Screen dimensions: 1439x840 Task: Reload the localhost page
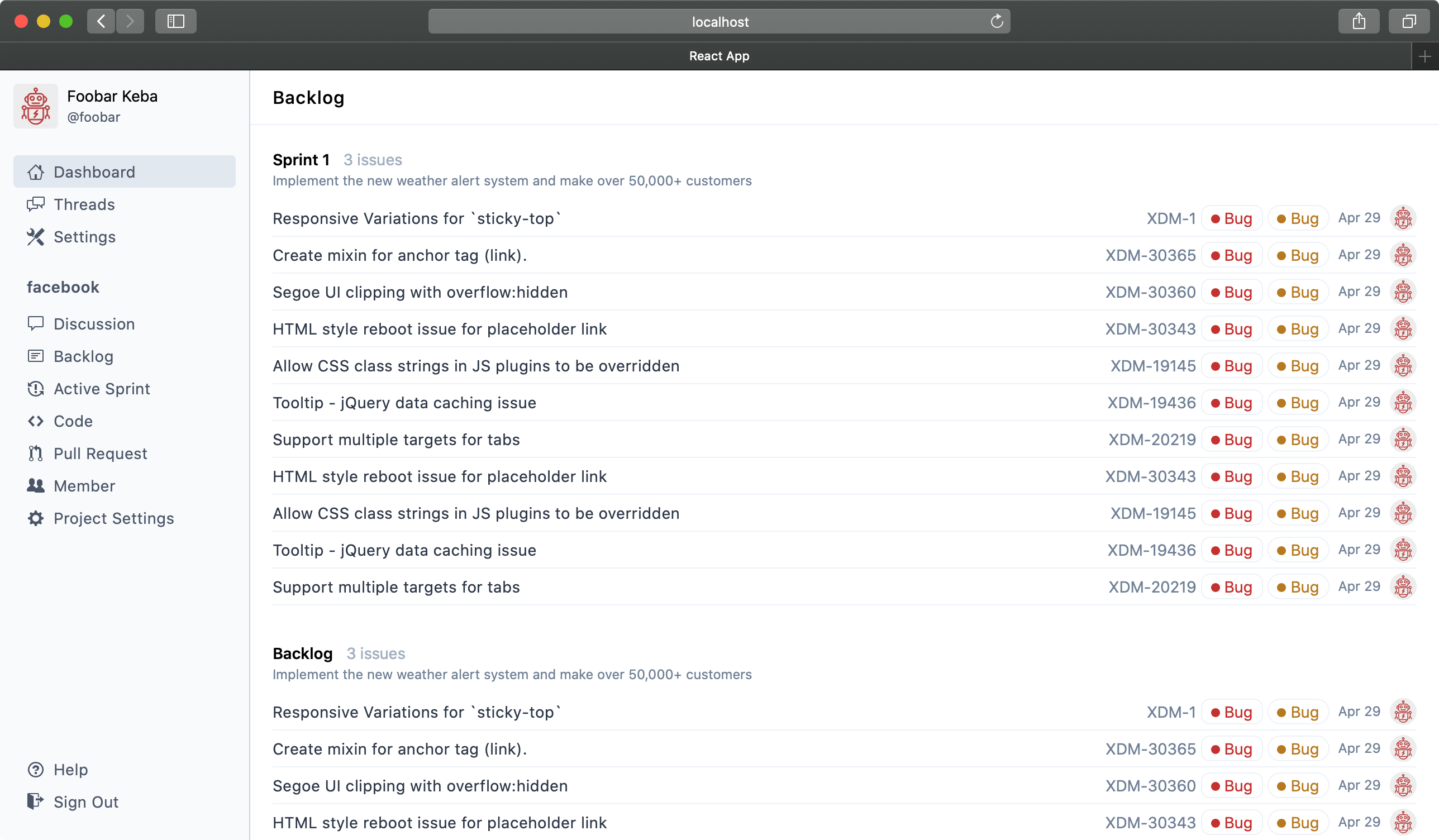tap(997, 21)
